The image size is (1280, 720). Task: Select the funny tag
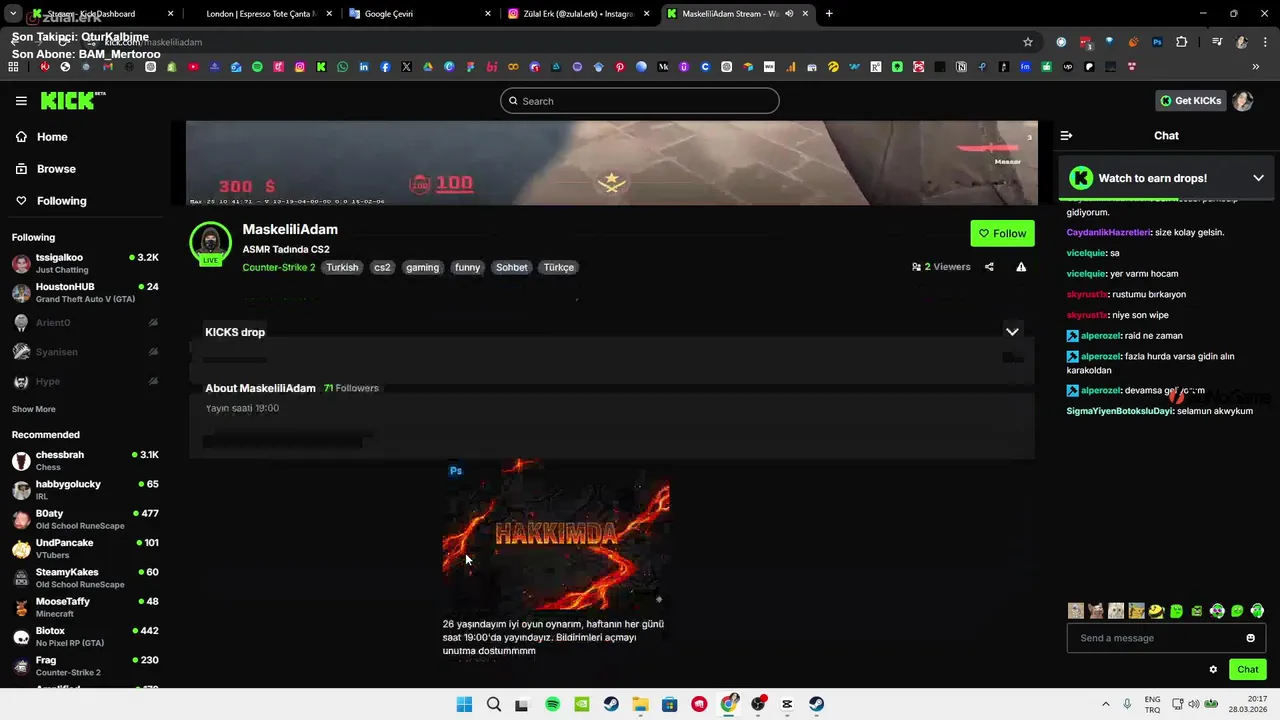(468, 267)
